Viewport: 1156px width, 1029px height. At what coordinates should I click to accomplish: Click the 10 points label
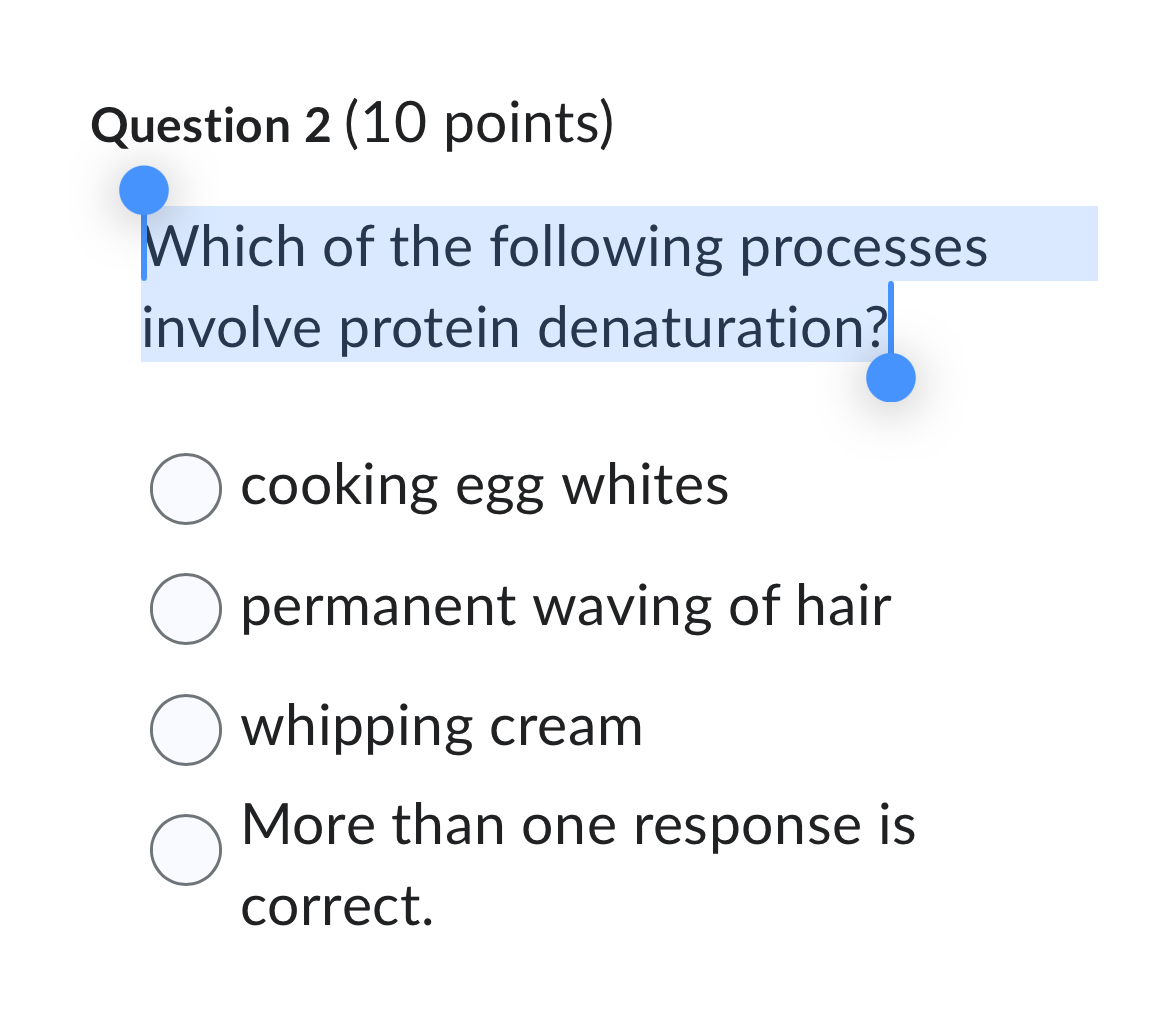[478, 124]
